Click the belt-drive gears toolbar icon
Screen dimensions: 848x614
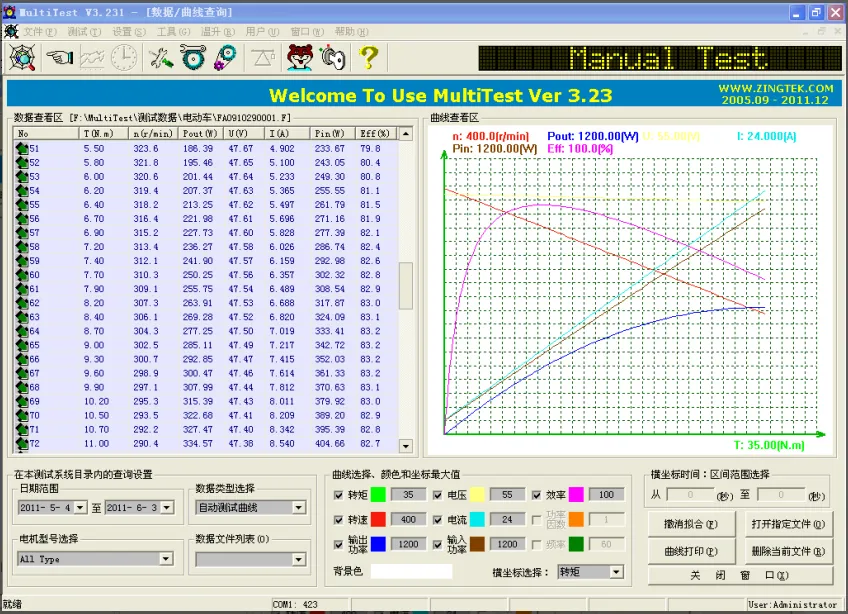[x=225, y=57]
